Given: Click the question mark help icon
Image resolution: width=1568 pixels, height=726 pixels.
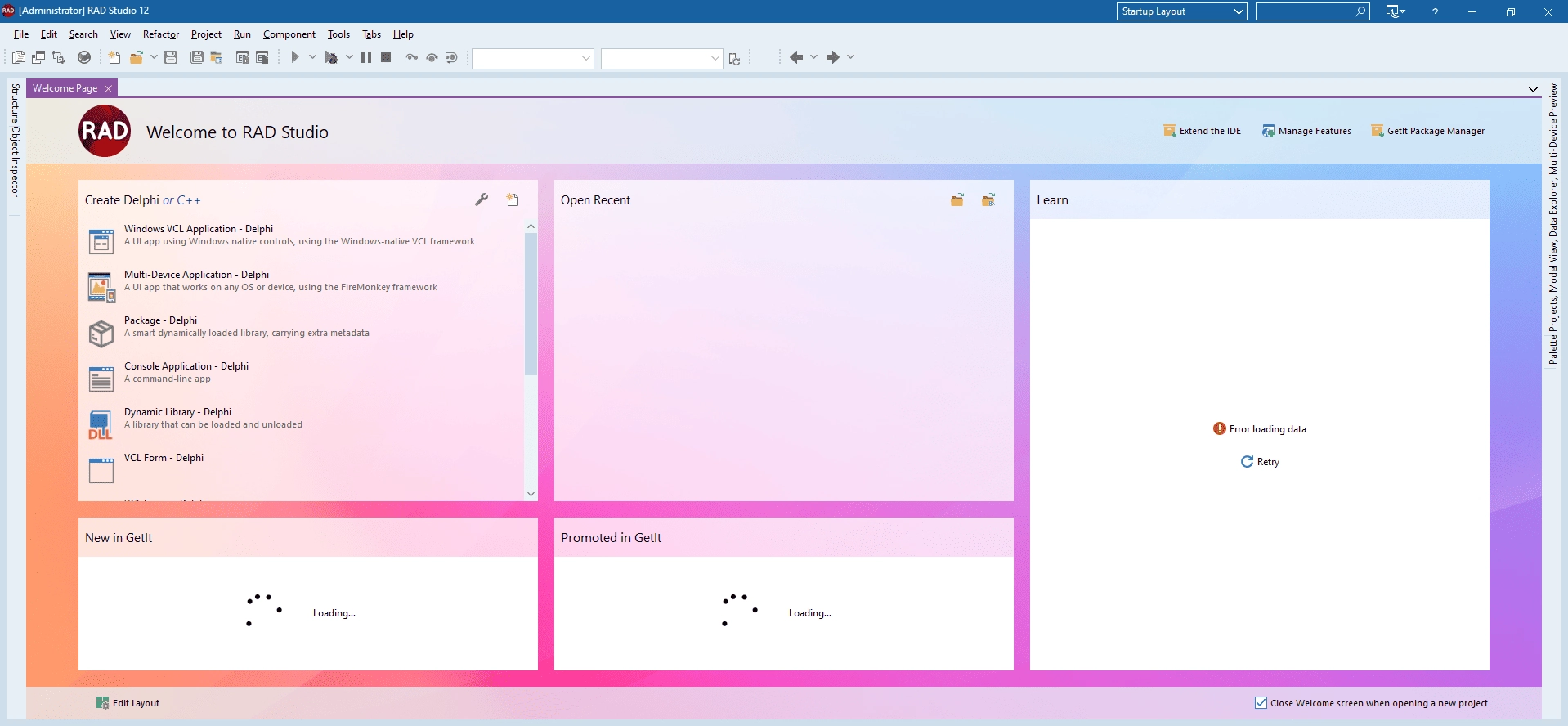Looking at the screenshot, I should pyautogui.click(x=1435, y=11).
